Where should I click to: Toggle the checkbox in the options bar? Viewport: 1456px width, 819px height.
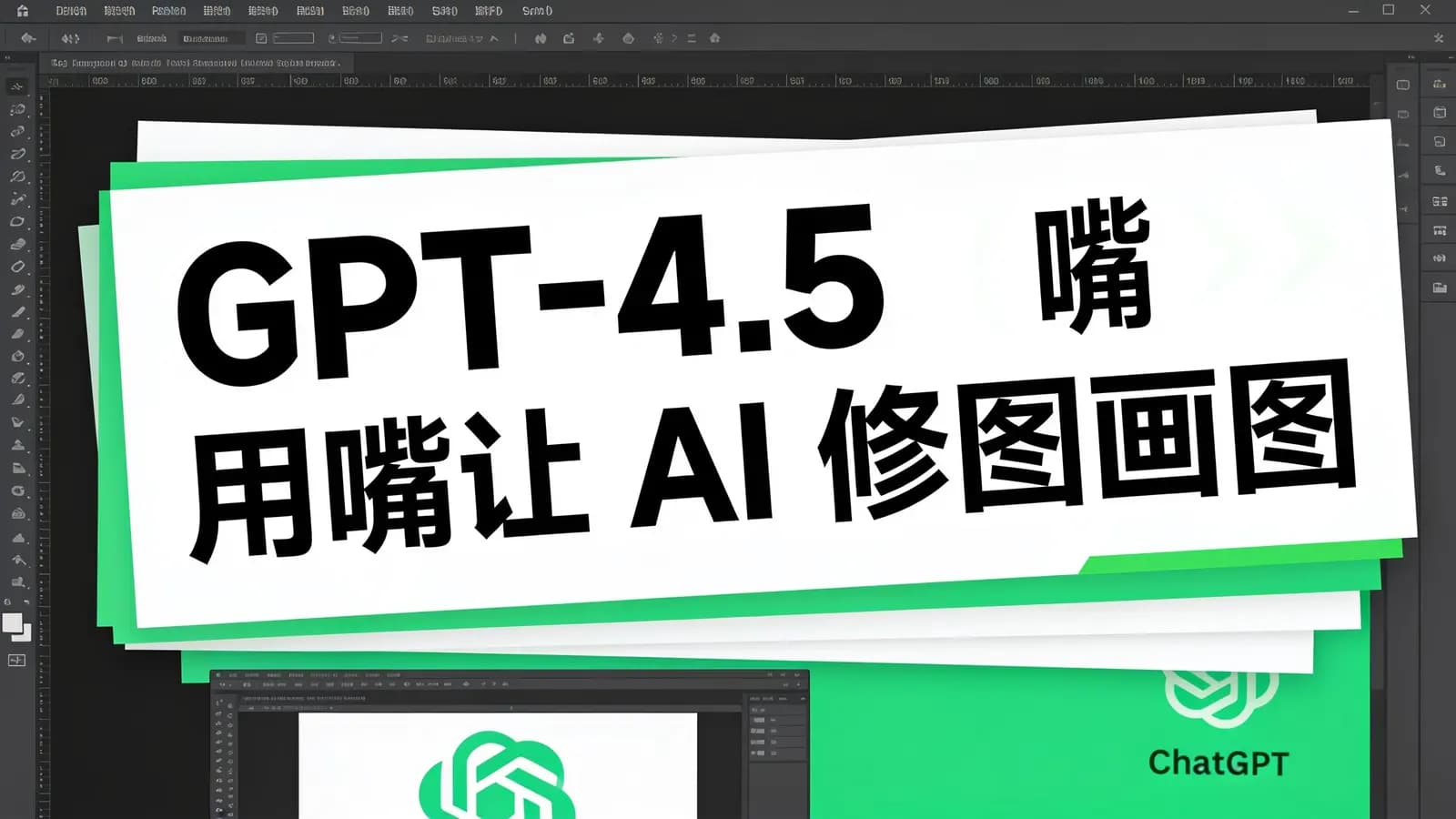[261, 38]
